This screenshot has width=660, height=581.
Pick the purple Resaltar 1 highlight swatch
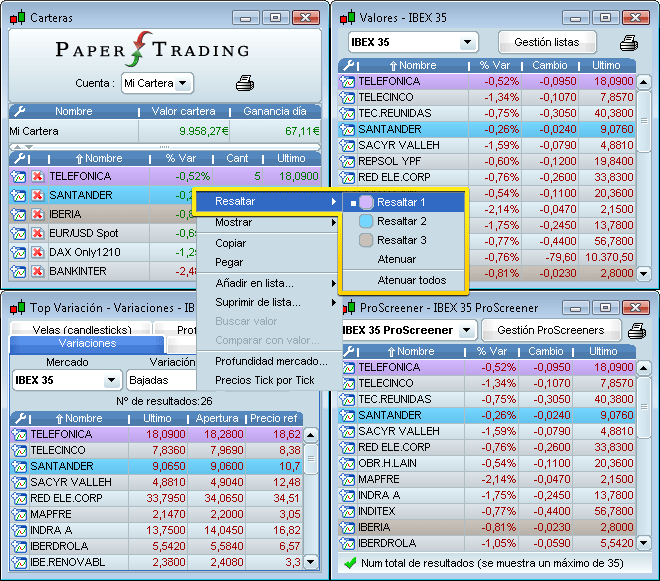(x=366, y=203)
